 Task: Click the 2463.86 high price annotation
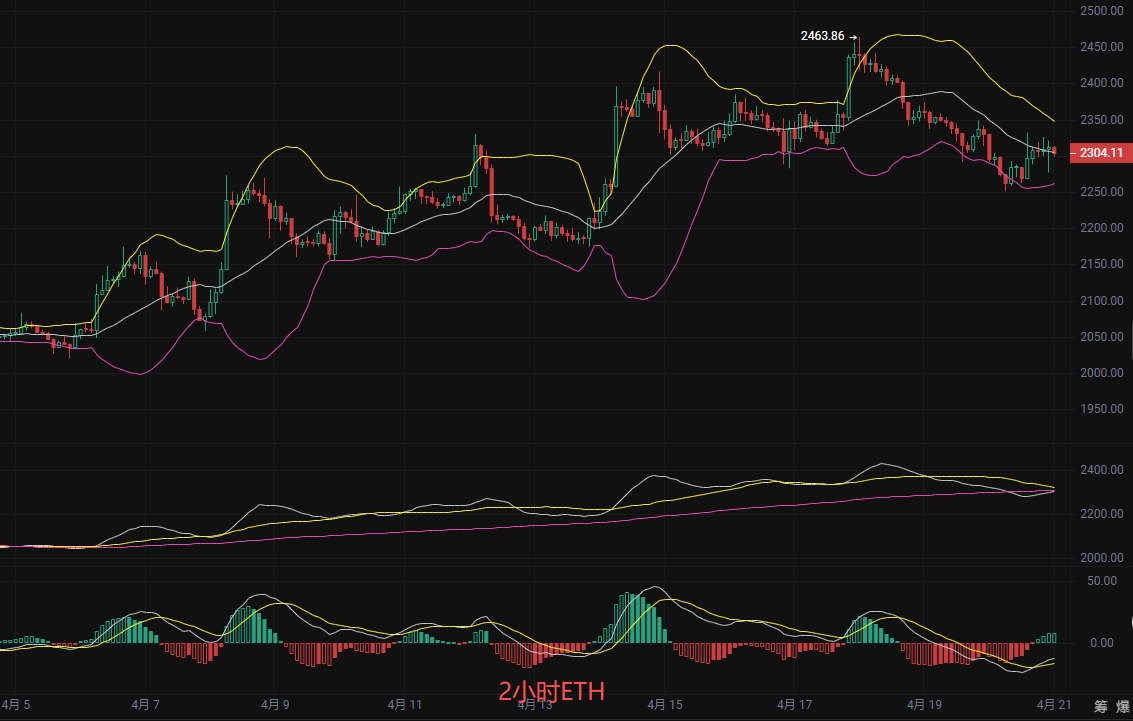822,36
